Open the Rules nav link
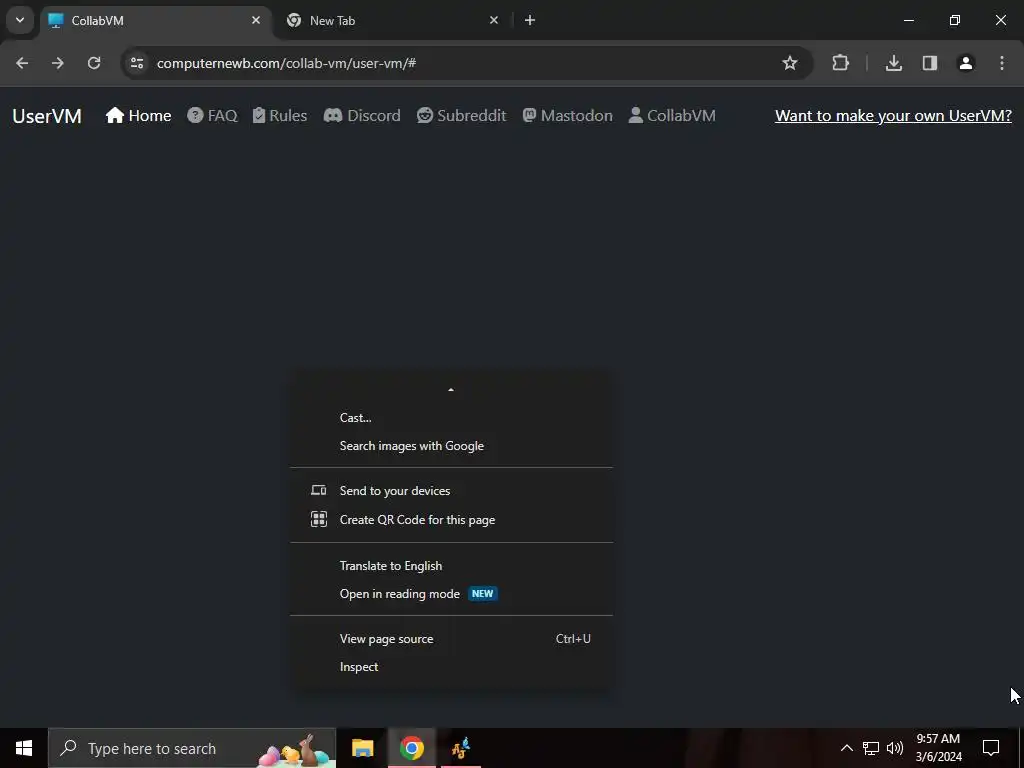 tap(280, 116)
